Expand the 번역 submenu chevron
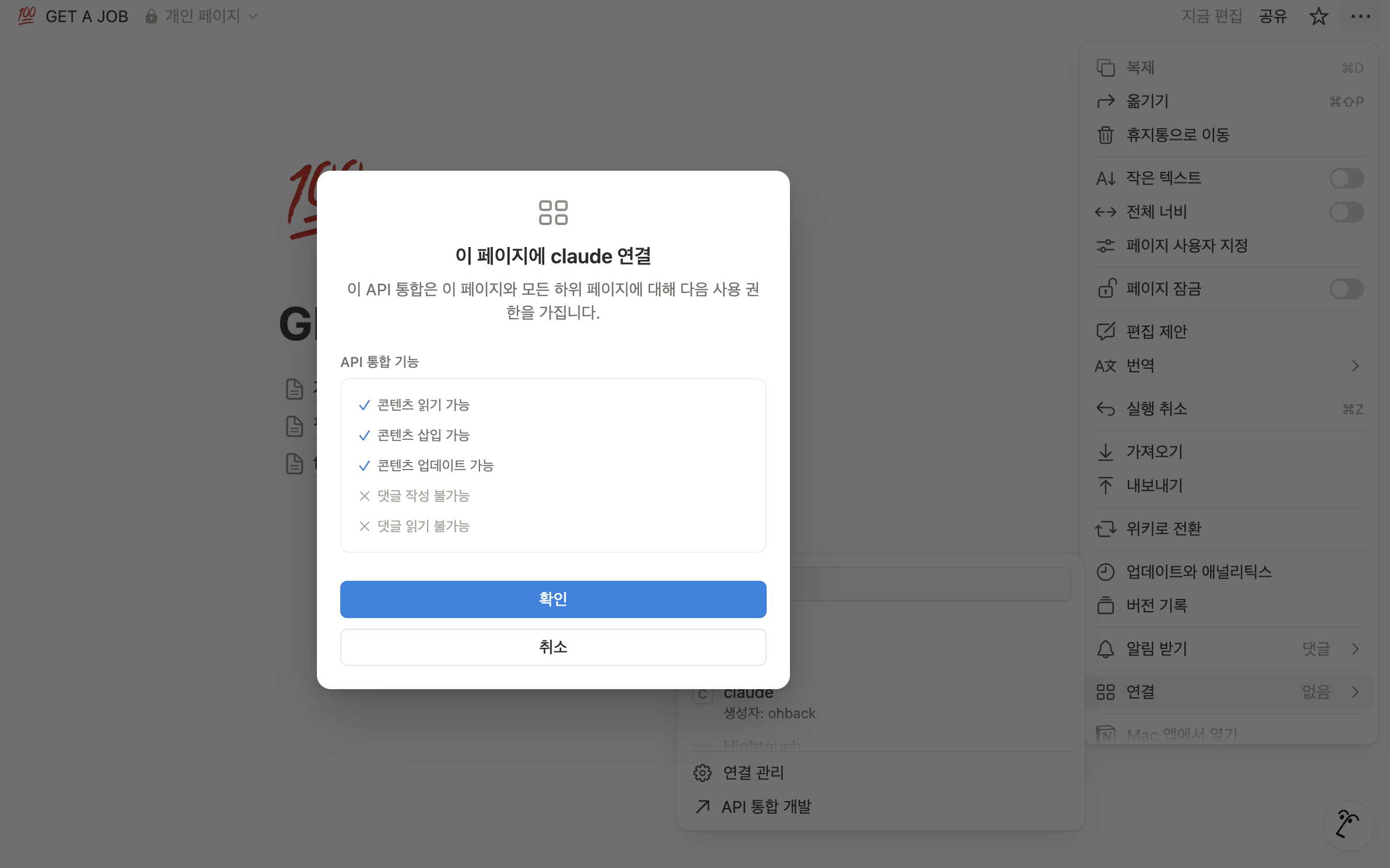 pos(1355,366)
